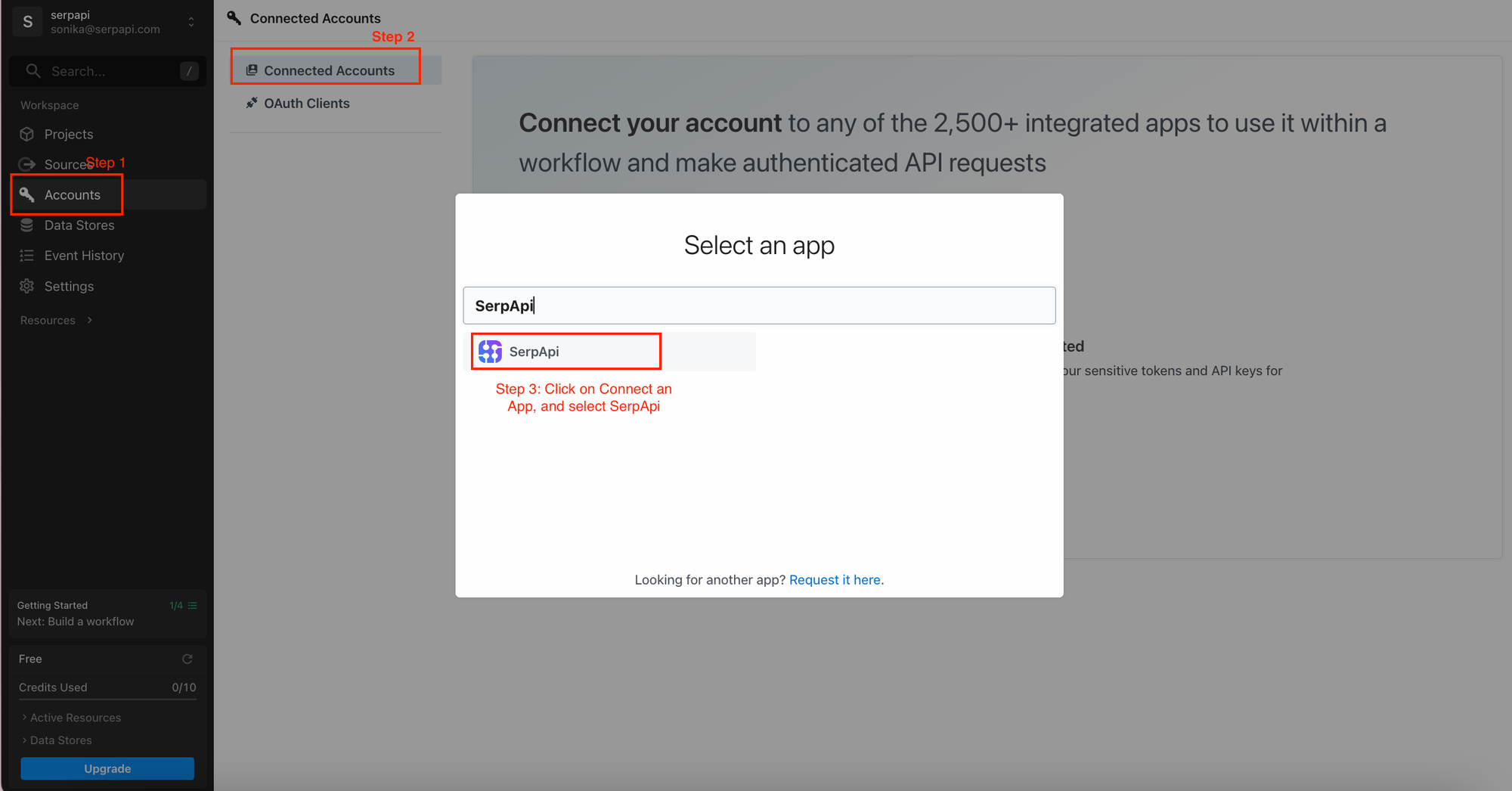This screenshot has height=791, width=1512.
Task: Open Projects in the sidebar
Action: 107,134
